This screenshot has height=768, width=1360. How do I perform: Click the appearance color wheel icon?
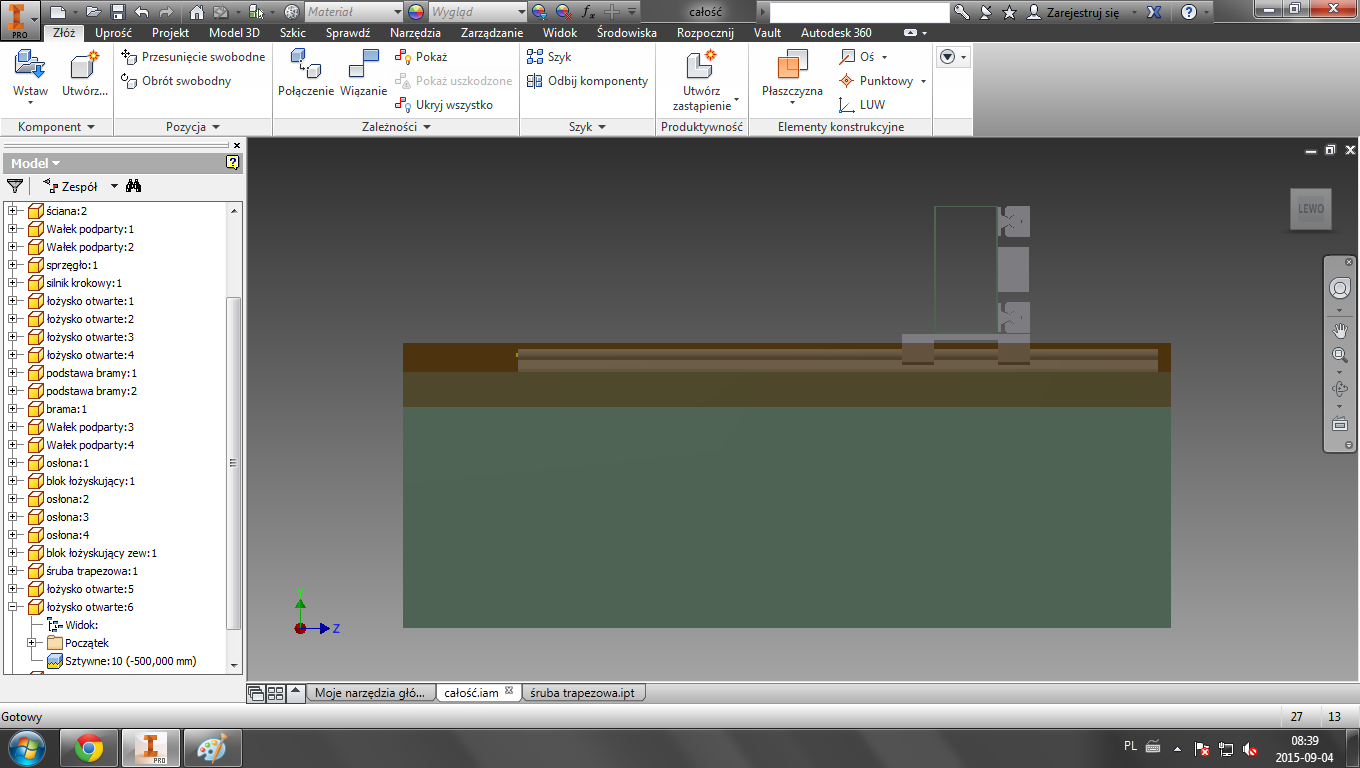pos(416,12)
